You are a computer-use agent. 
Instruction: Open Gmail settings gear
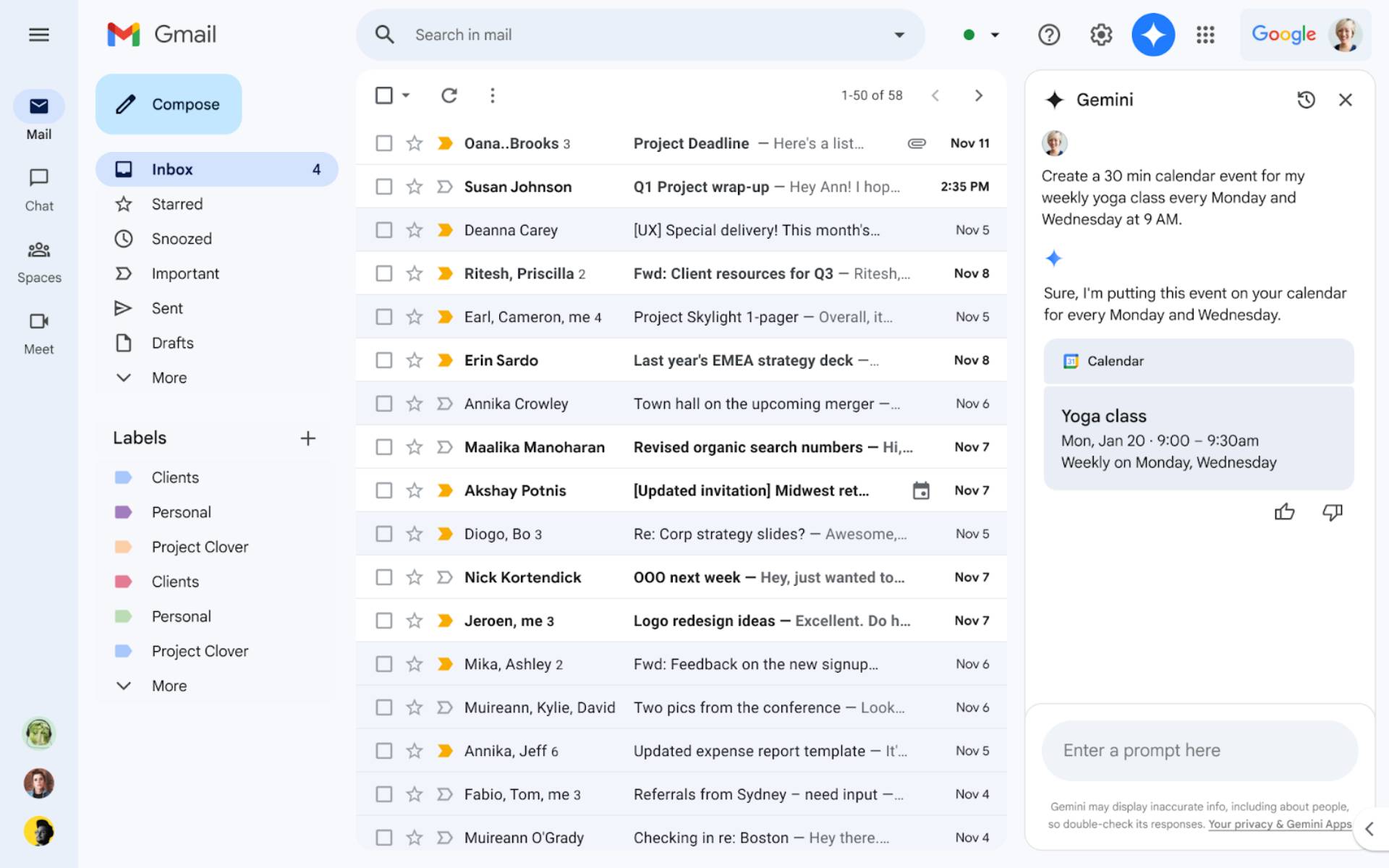tap(1100, 34)
